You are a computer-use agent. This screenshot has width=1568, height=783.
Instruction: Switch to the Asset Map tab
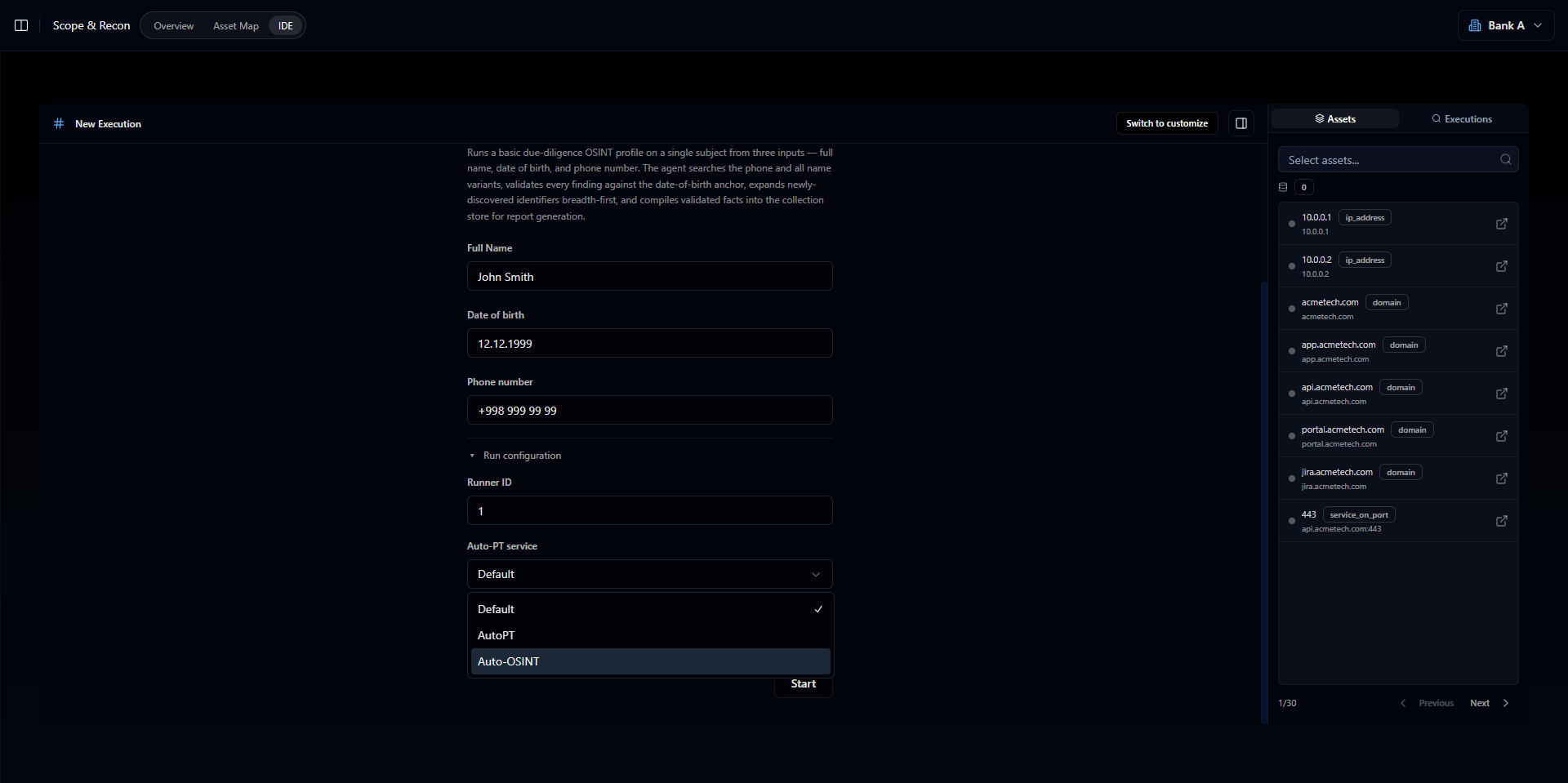pyautogui.click(x=236, y=25)
